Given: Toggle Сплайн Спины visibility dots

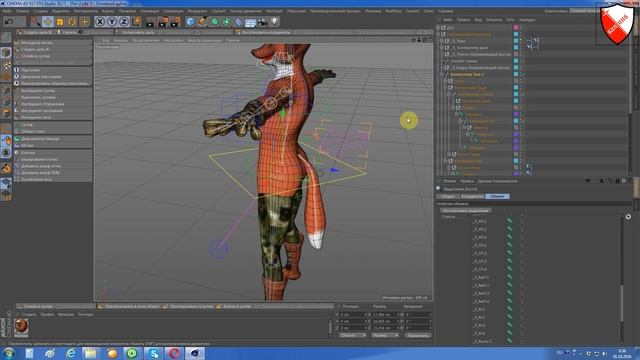Looking at the screenshot, I should click(521, 61).
